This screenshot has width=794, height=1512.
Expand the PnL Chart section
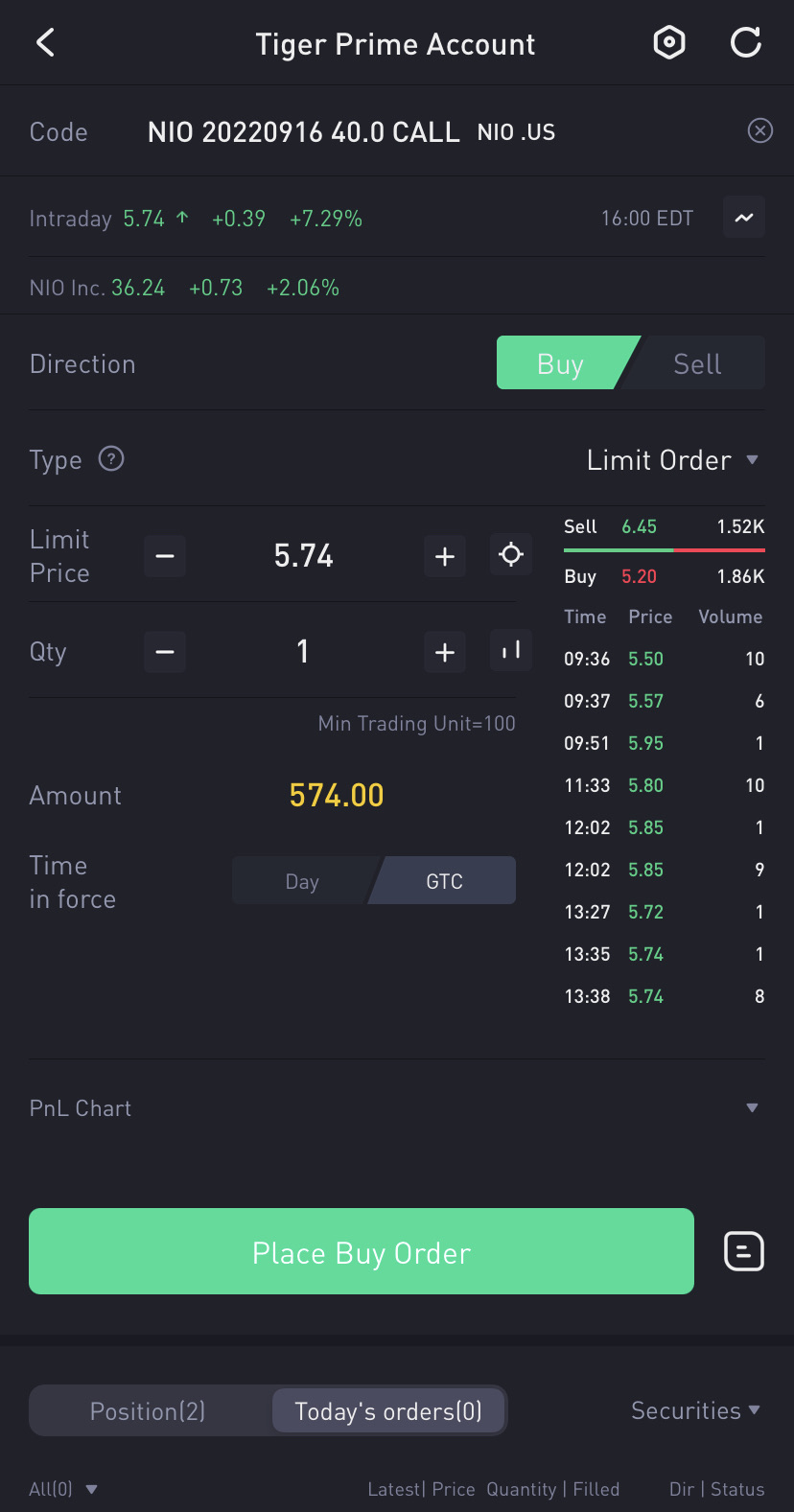pyautogui.click(x=397, y=1108)
